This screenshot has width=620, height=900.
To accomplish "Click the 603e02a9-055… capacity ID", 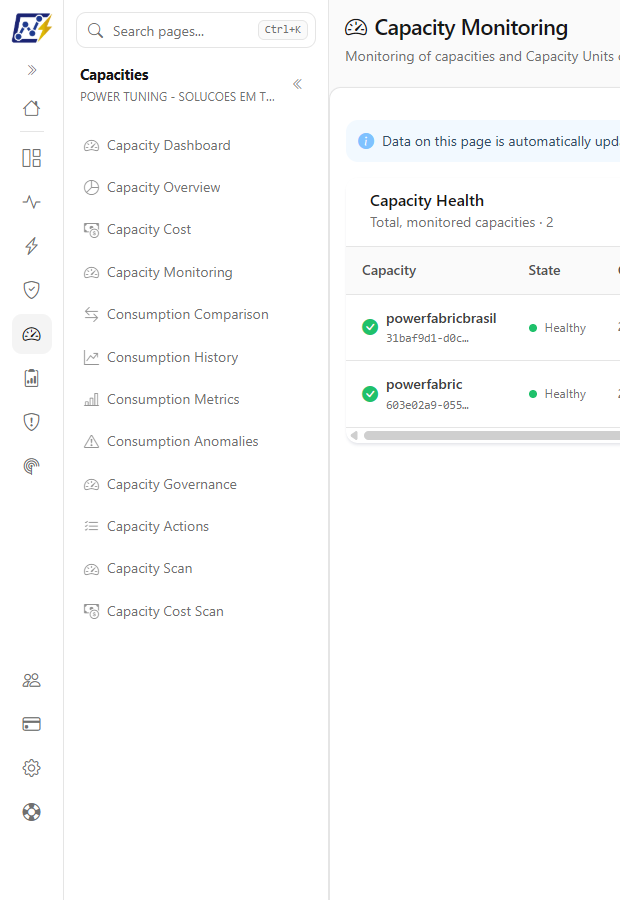I will 427,405.
